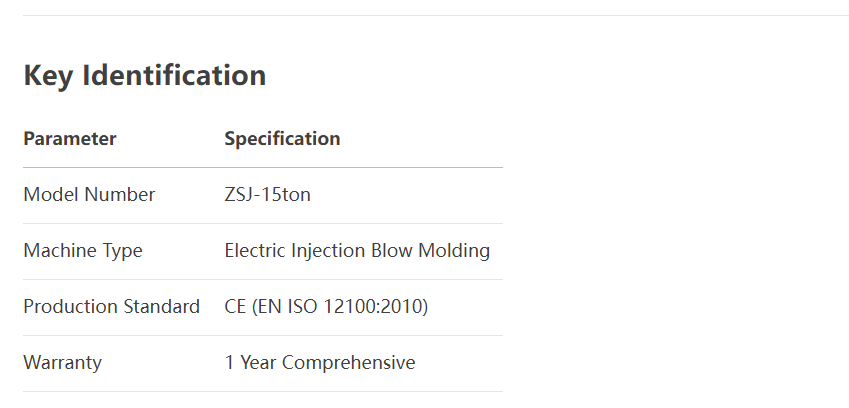Click the word Comprehensive in Warranty row
849x408 pixels.
[x=349, y=363]
